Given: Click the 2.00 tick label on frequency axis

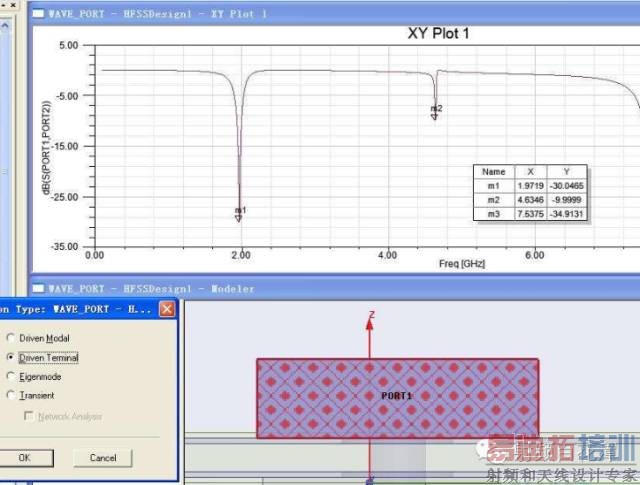Looking at the screenshot, I should pos(241,255).
